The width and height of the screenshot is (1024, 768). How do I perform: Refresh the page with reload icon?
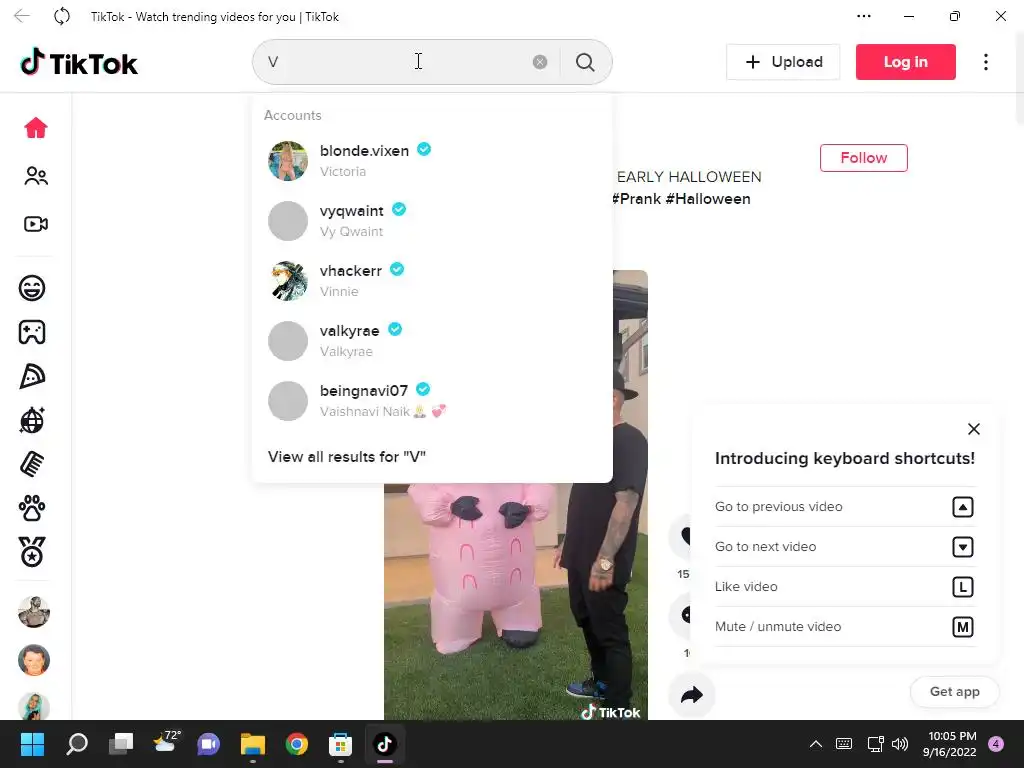(x=62, y=16)
